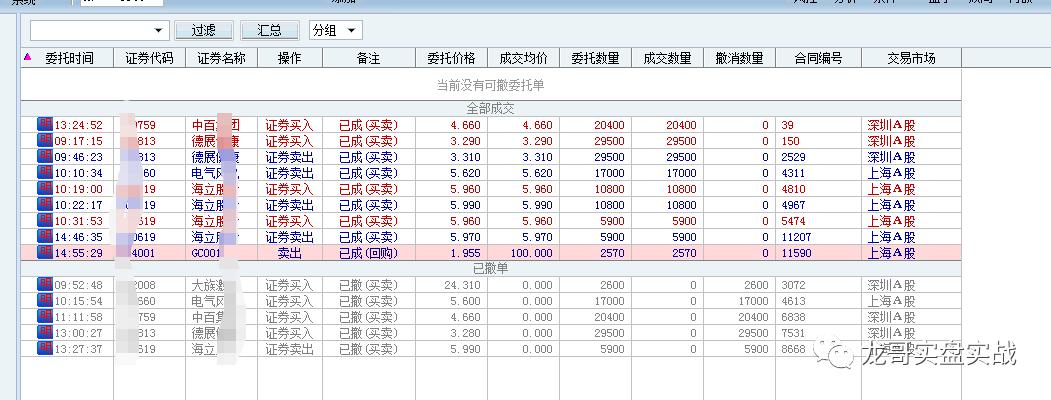Sort by 委托时间 column header

[69, 58]
